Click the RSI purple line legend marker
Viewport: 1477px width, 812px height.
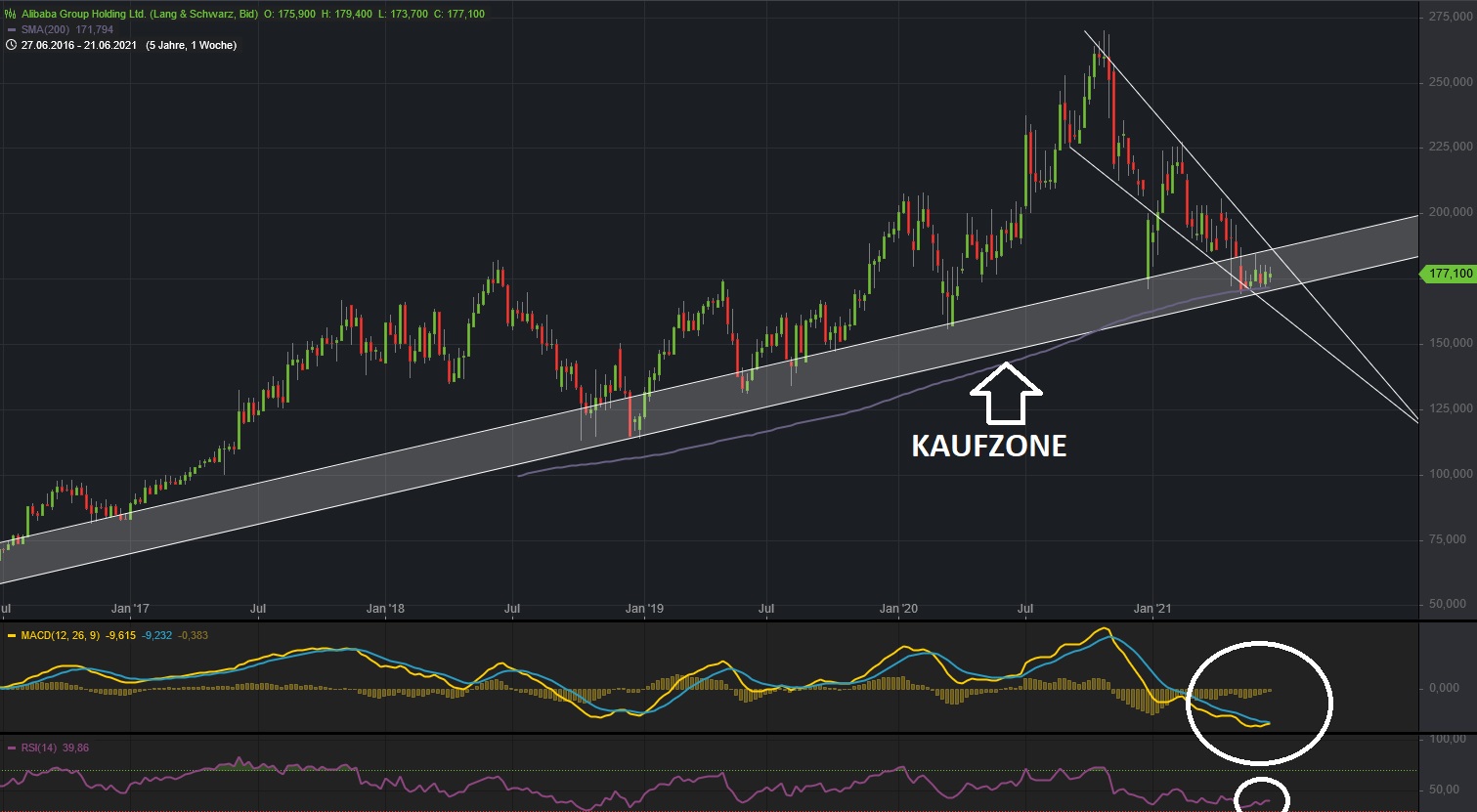[x=11, y=748]
